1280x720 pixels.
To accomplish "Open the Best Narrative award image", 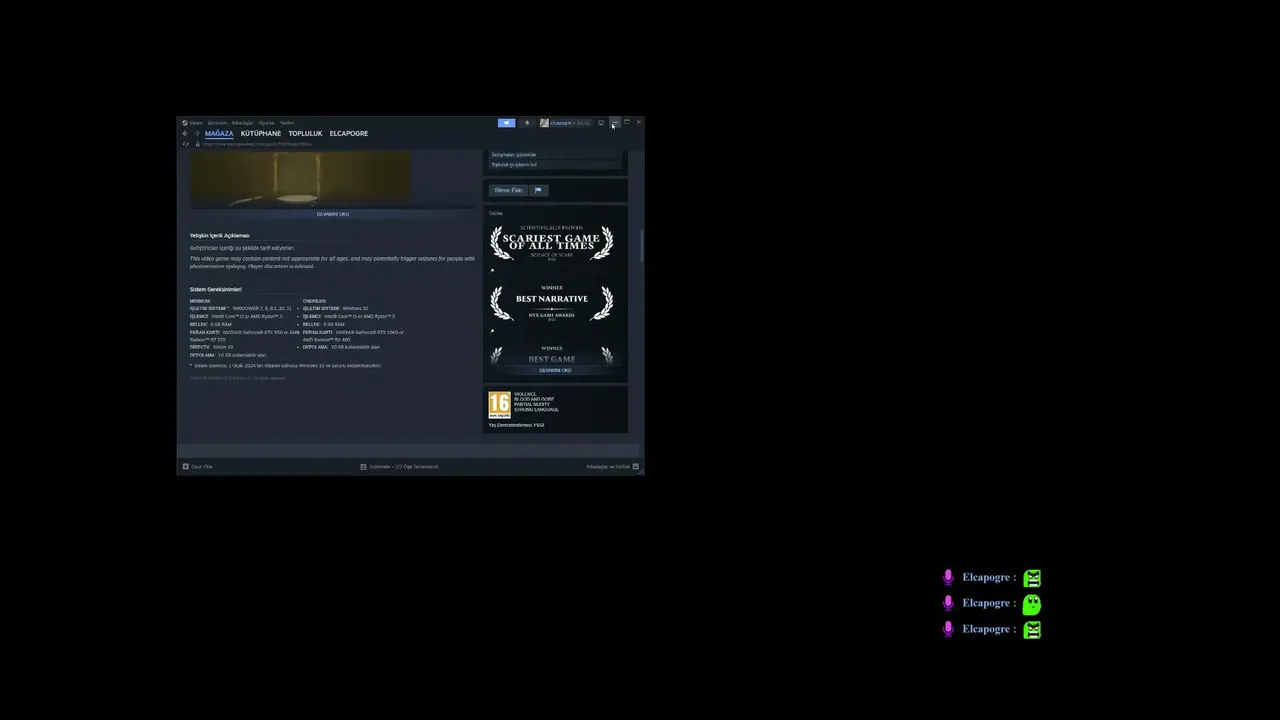I will (552, 303).
